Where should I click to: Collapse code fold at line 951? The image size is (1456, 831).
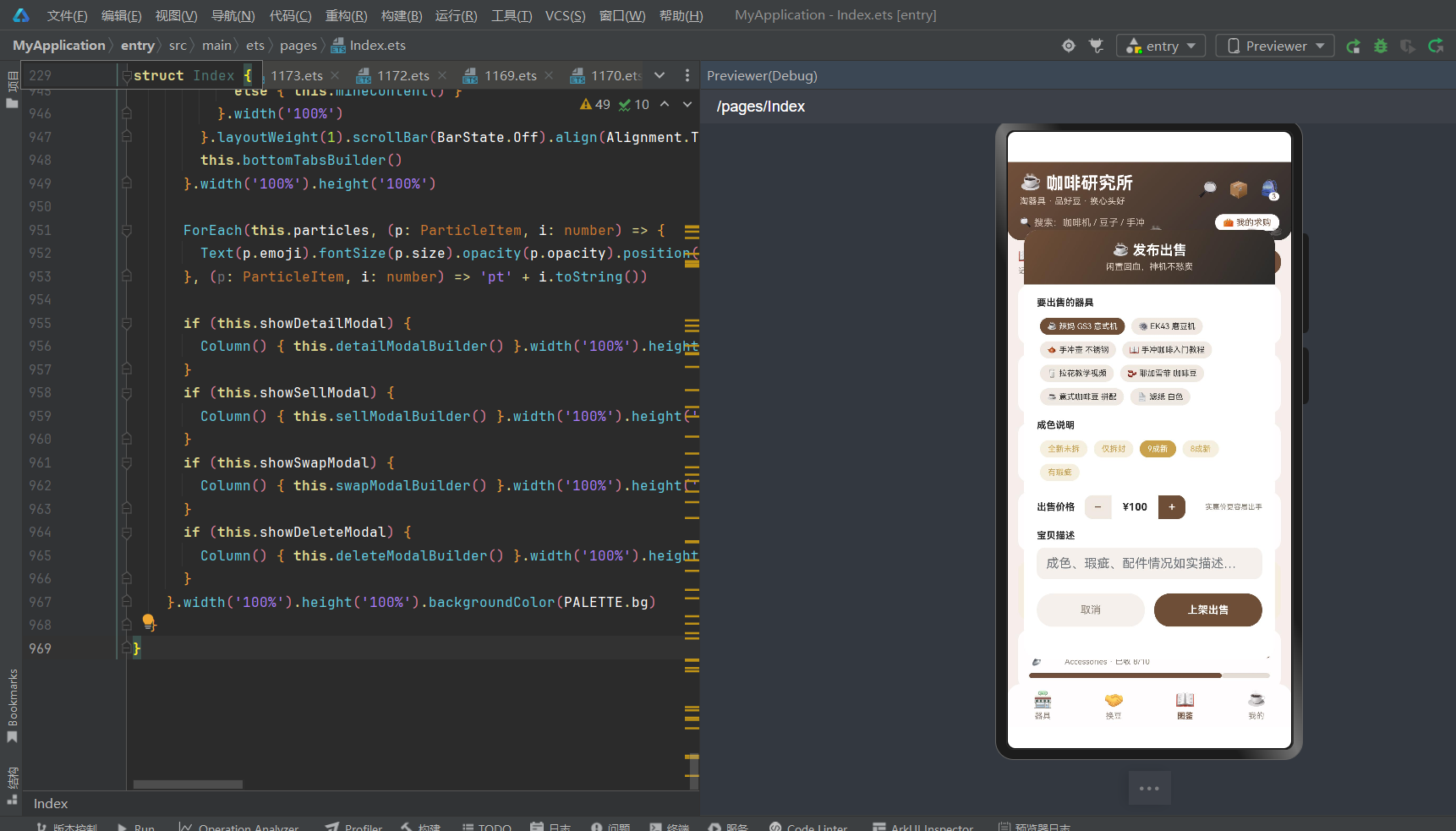point(126,230)
